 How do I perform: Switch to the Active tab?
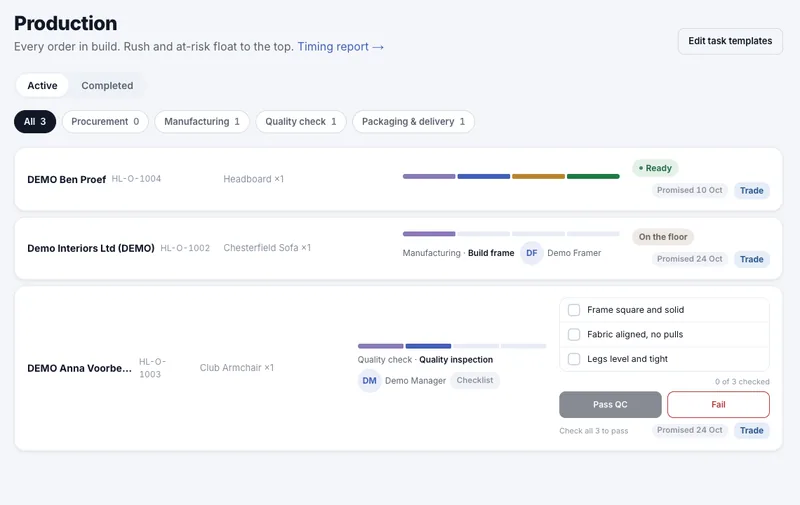[x=42, y=86]
